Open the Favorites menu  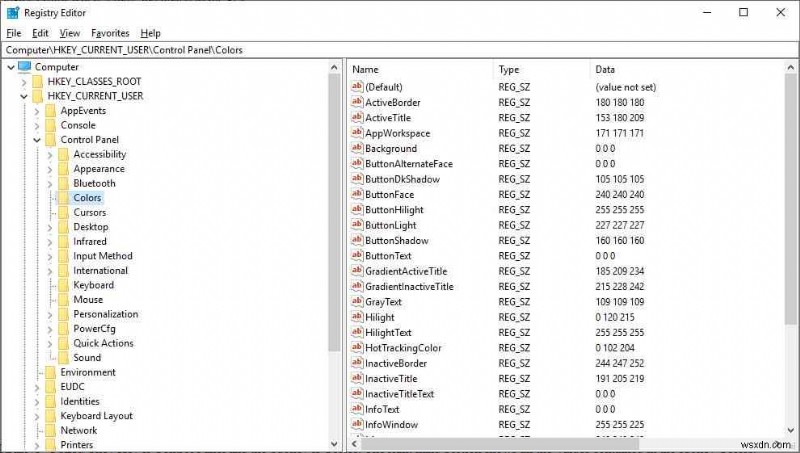tap(110, 33)
